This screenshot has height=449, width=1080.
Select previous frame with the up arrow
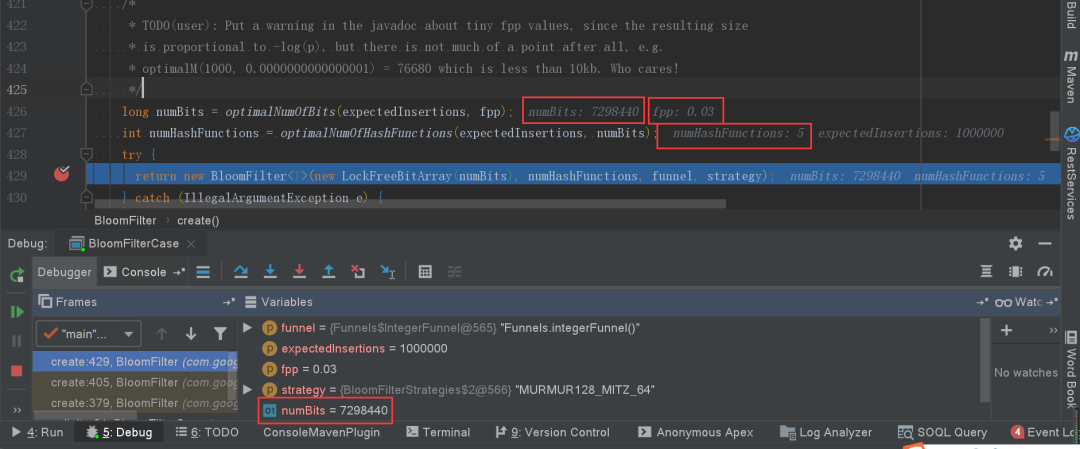(162, 334)
